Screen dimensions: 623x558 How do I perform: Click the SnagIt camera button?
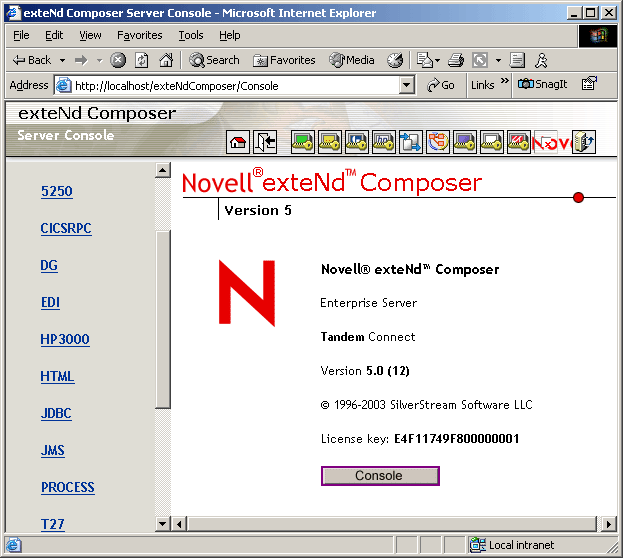tap(542, 84)
